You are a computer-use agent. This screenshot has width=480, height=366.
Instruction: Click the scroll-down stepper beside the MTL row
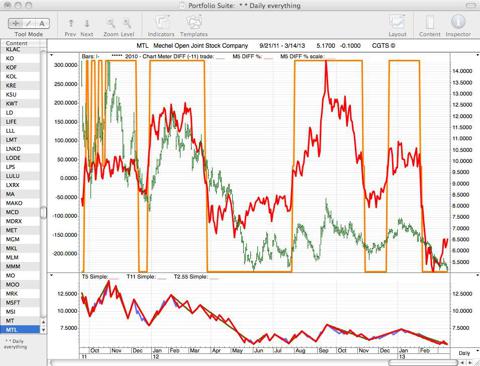43,330
